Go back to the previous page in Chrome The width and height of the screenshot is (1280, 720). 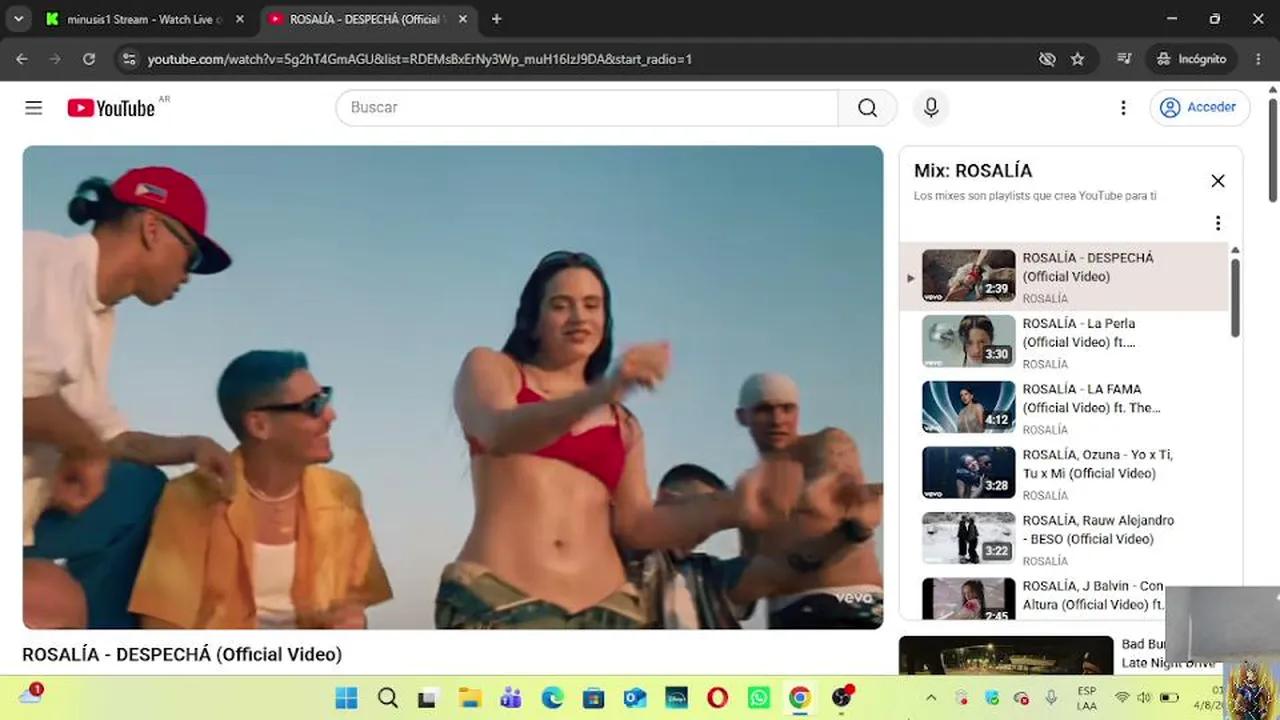22,59
